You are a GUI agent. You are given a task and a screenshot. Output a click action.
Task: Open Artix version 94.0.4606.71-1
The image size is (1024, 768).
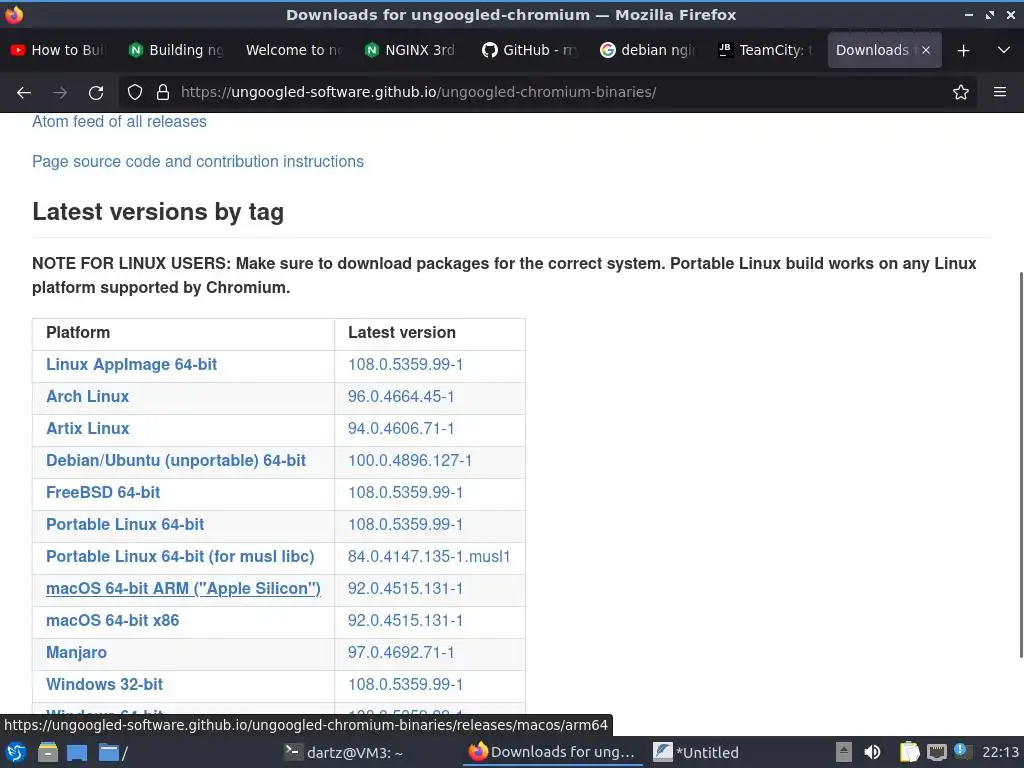(x=401, y=428)
